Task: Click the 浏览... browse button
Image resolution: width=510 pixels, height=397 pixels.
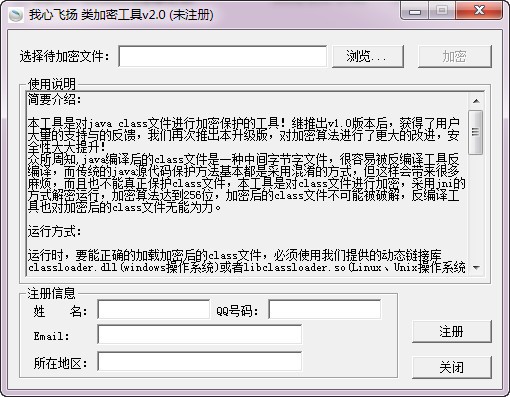Action: tap(368, 56)
